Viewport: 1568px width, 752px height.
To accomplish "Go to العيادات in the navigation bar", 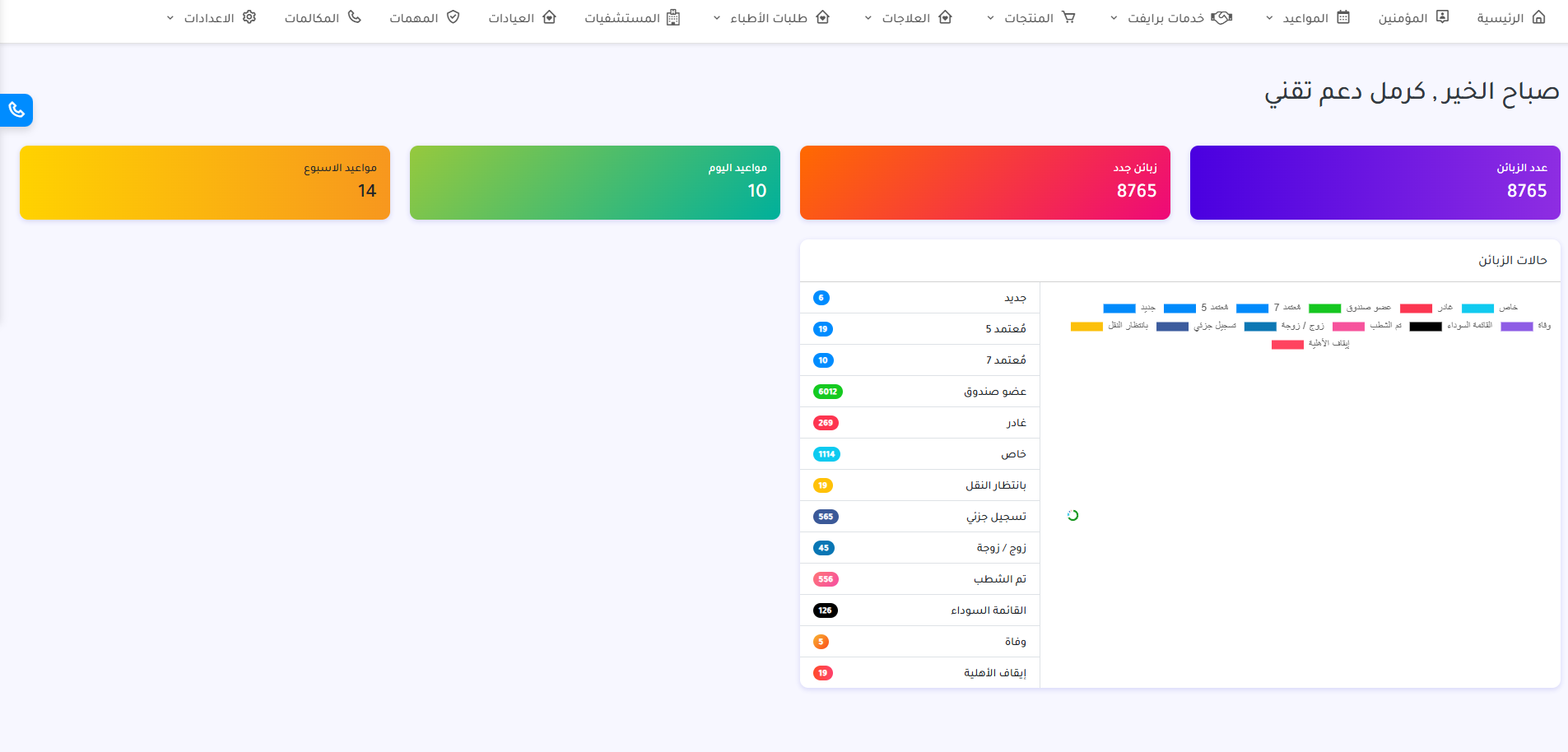I will click(522, 18).
